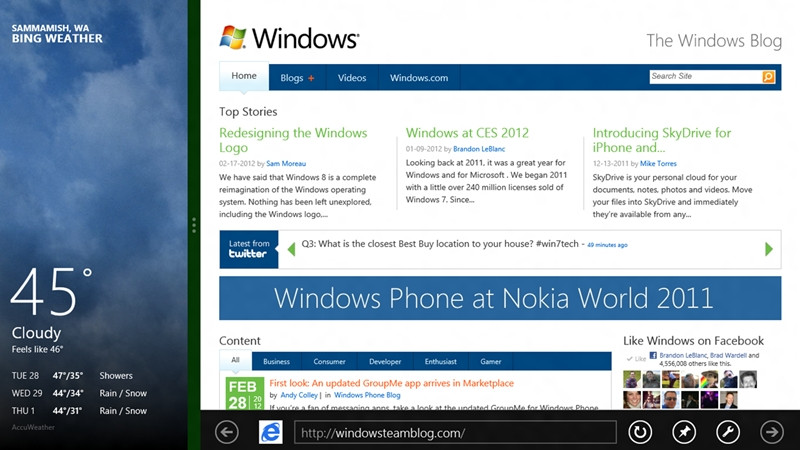
Task: Open 'Windows at CES 2012' story
Action: (x=467, y=133)
